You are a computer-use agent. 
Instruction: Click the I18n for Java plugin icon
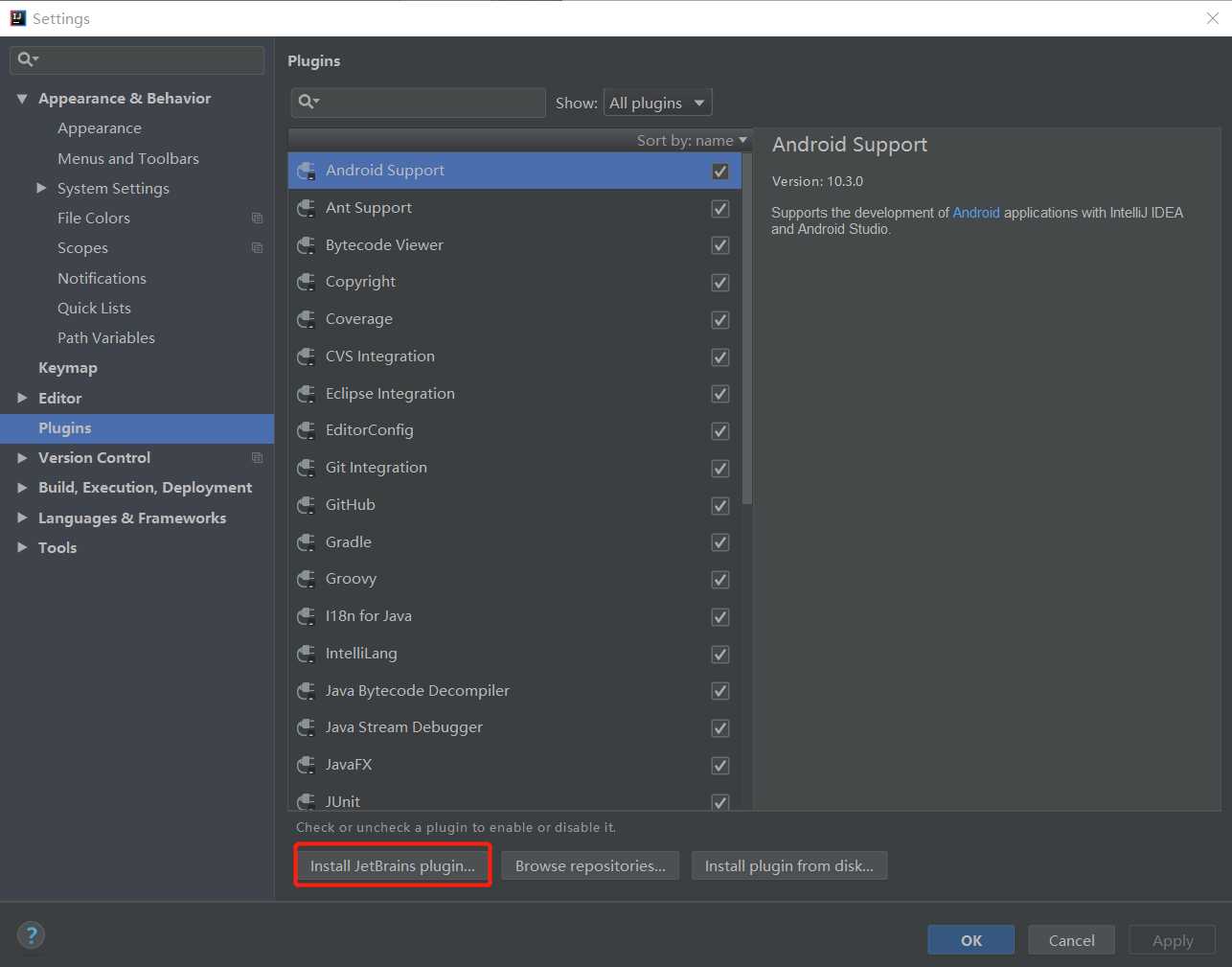tap(307, 616)
